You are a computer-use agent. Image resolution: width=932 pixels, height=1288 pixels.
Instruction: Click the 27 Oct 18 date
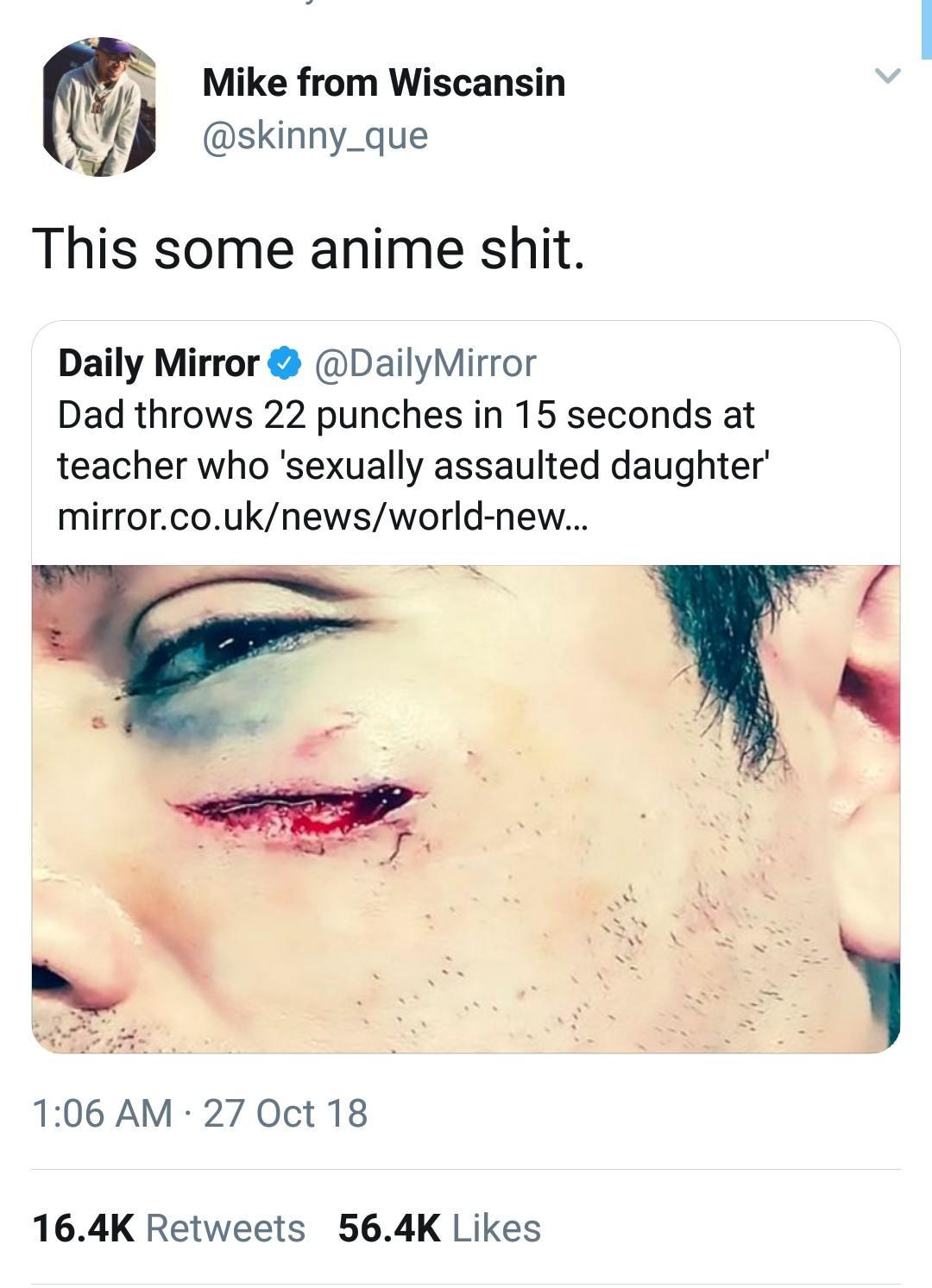286,1113
